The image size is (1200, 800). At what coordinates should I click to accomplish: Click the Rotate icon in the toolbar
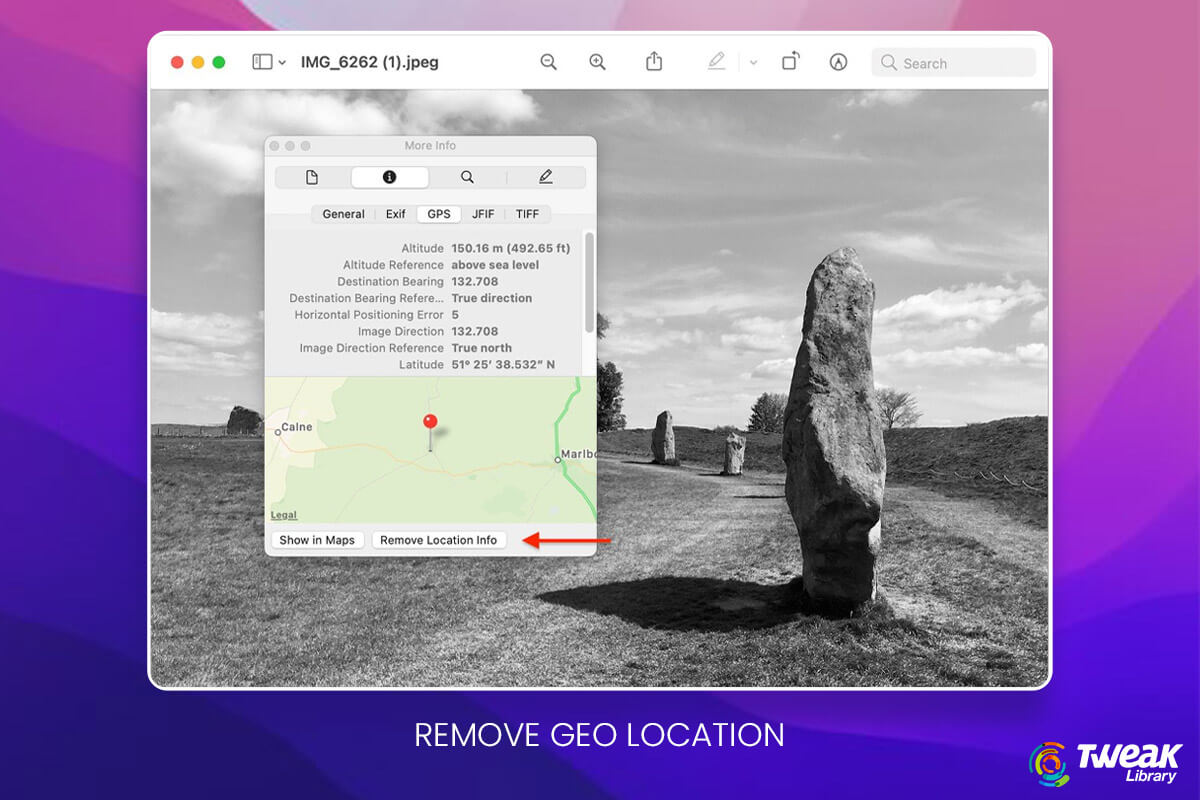pyautogui.click(x=789, y=61)
